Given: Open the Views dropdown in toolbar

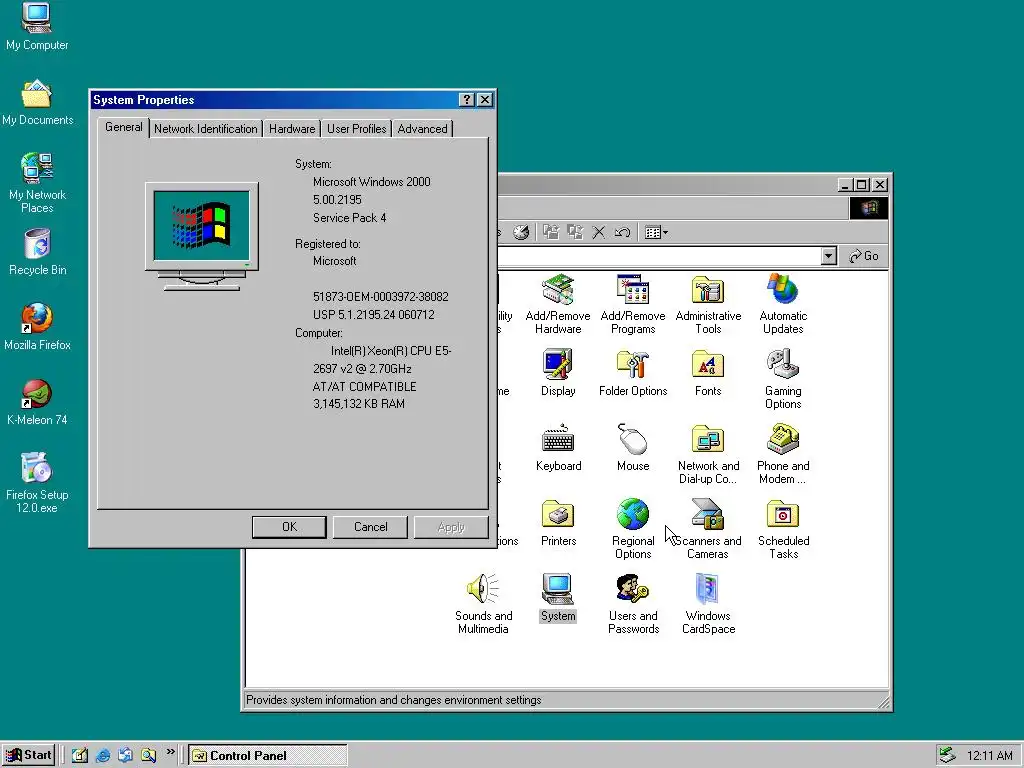Looking at the screenshot, I should pos(656,232).
